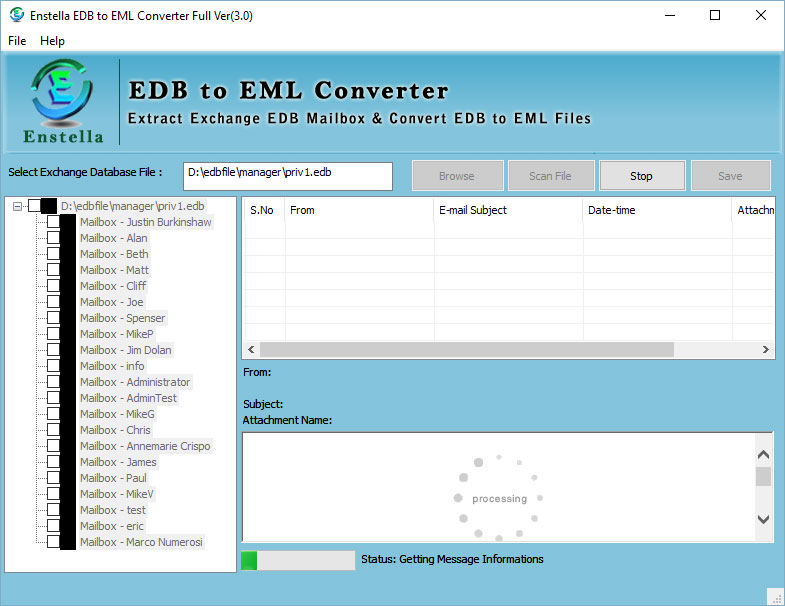This screenshot has height=606, width=785.
Task: Check the Mailbox - Justin Burkinshaw checkbox
Action: click(53, 222)
